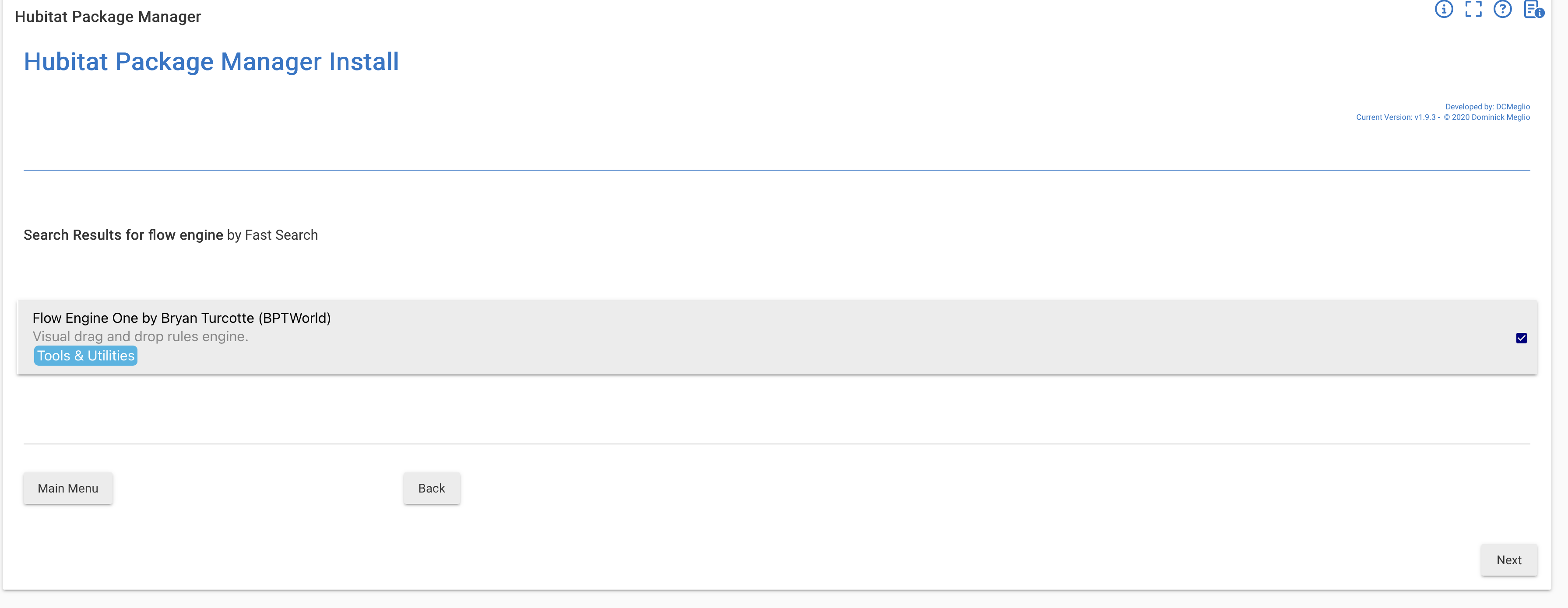Go back with the Back button
The height and width of the screenshot is (608, 1568).
click(431, 488)
